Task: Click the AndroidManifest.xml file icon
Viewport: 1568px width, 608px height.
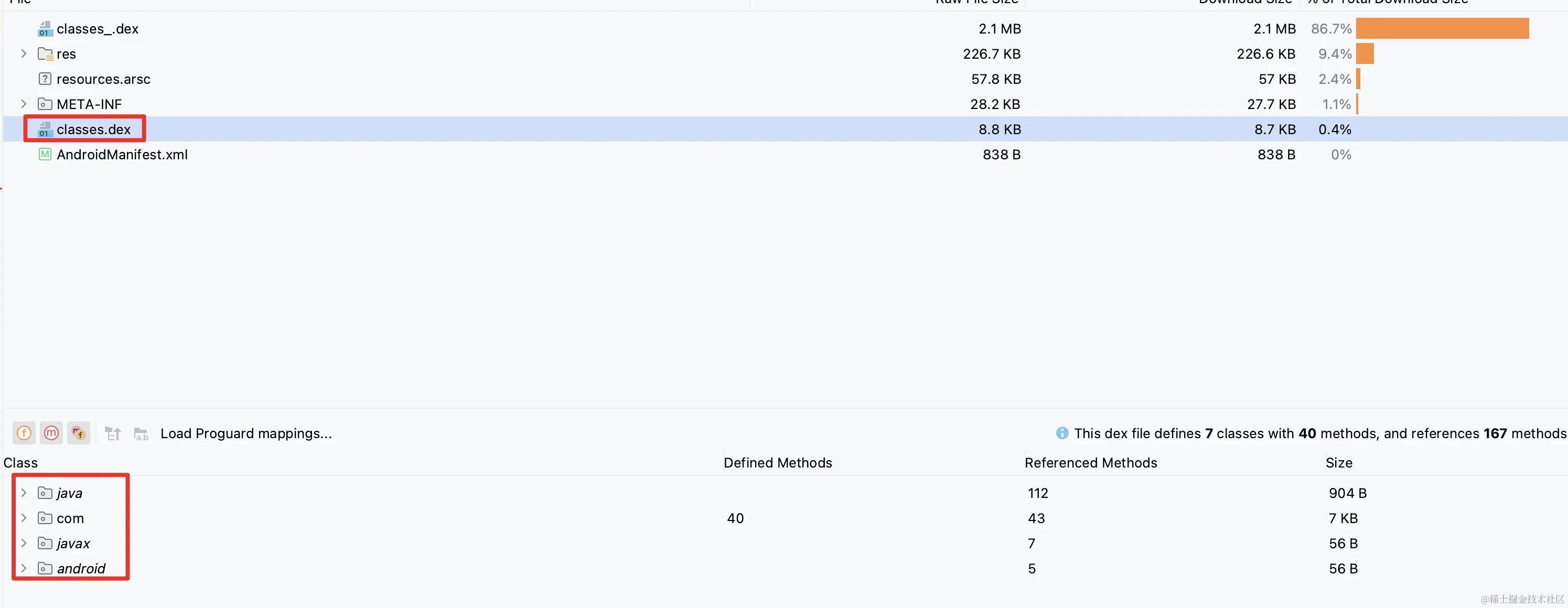Action: pyautogui.click(x=45, y=155)
